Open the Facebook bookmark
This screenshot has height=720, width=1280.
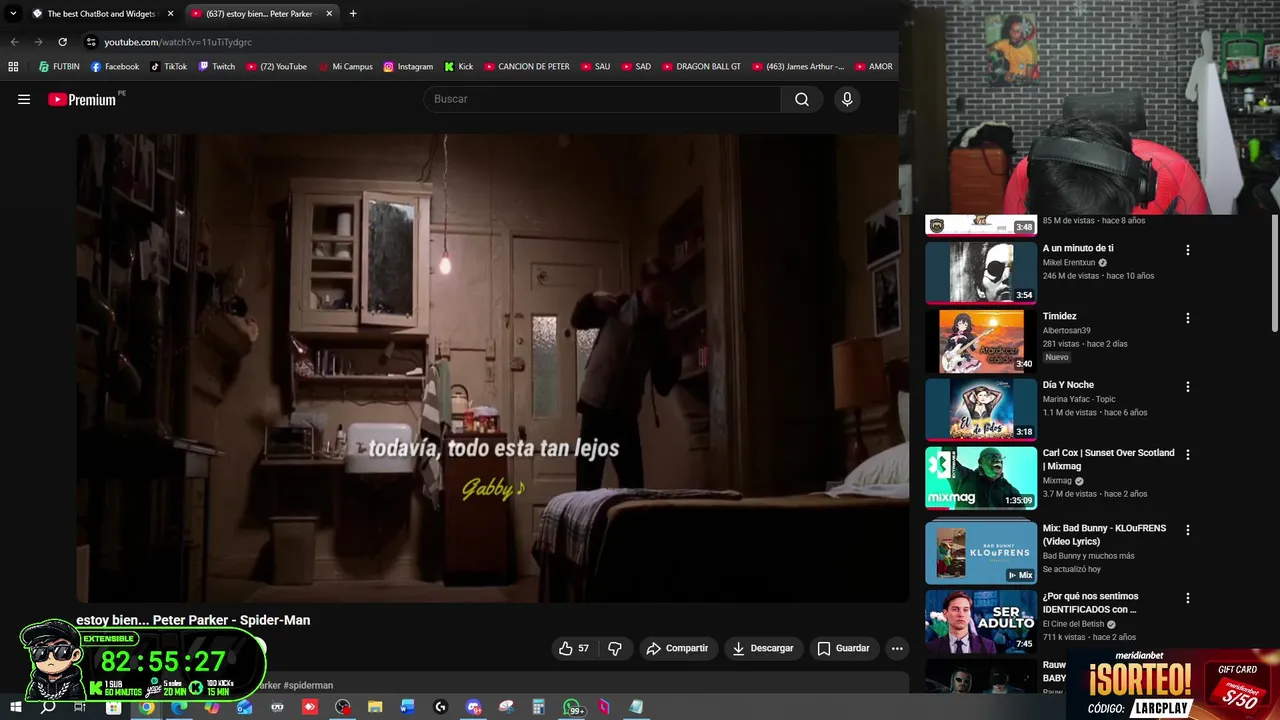click(x=115, y=67)
